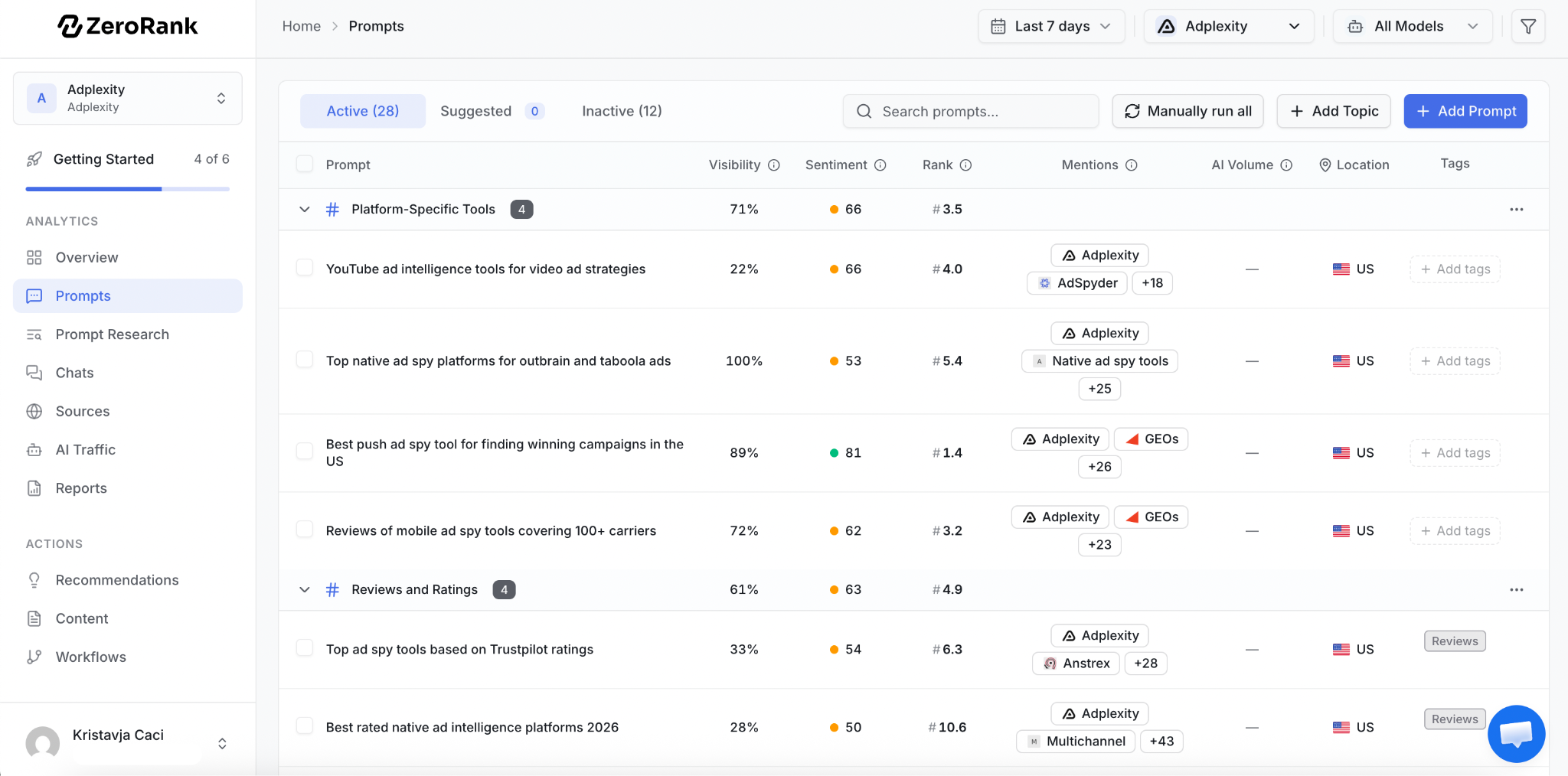Open the Adplexity brand dropdown in header
1568x776 pixels.
coord(1229,27)
